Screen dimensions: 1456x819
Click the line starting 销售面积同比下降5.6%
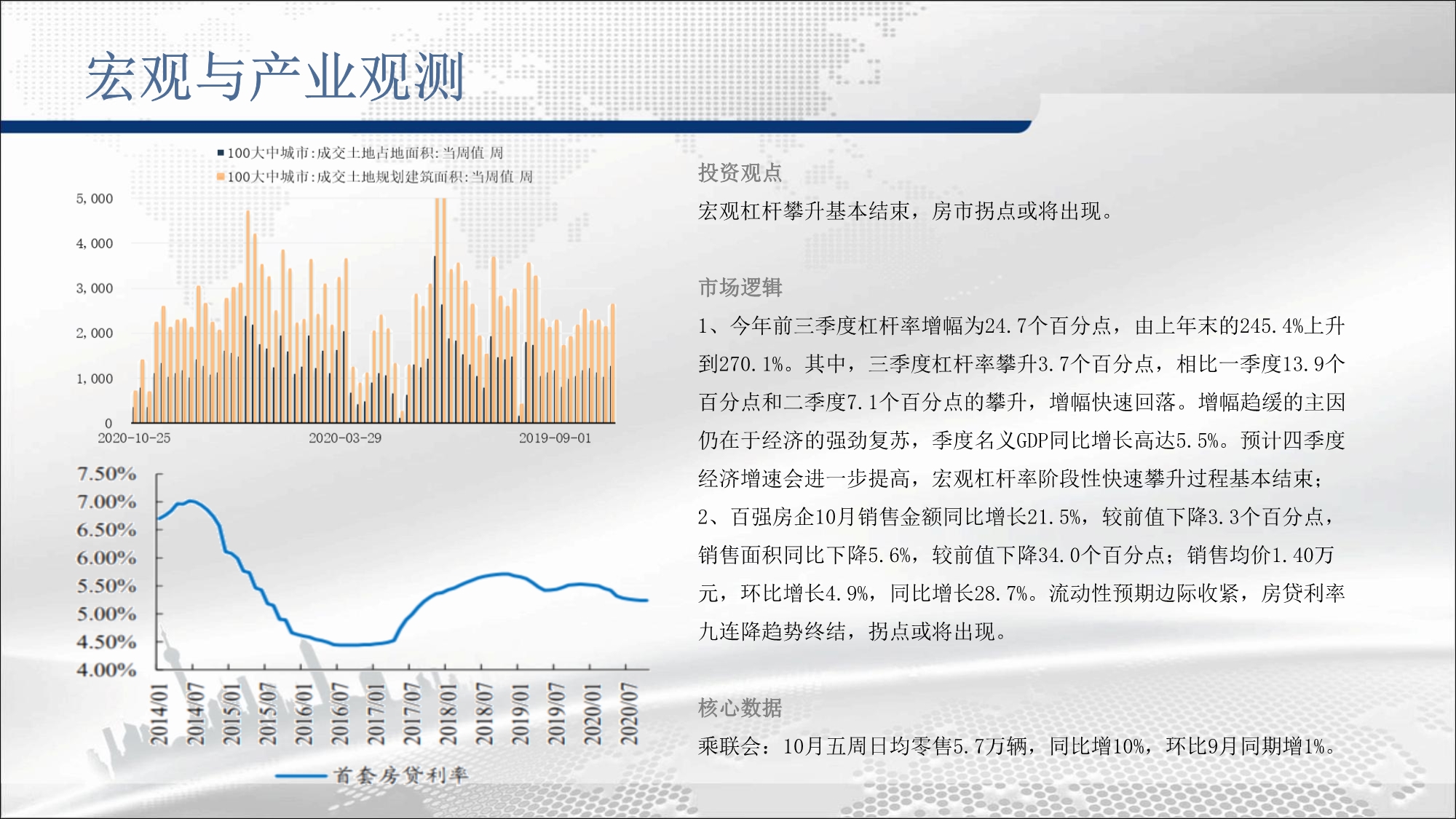point(1016,555)
